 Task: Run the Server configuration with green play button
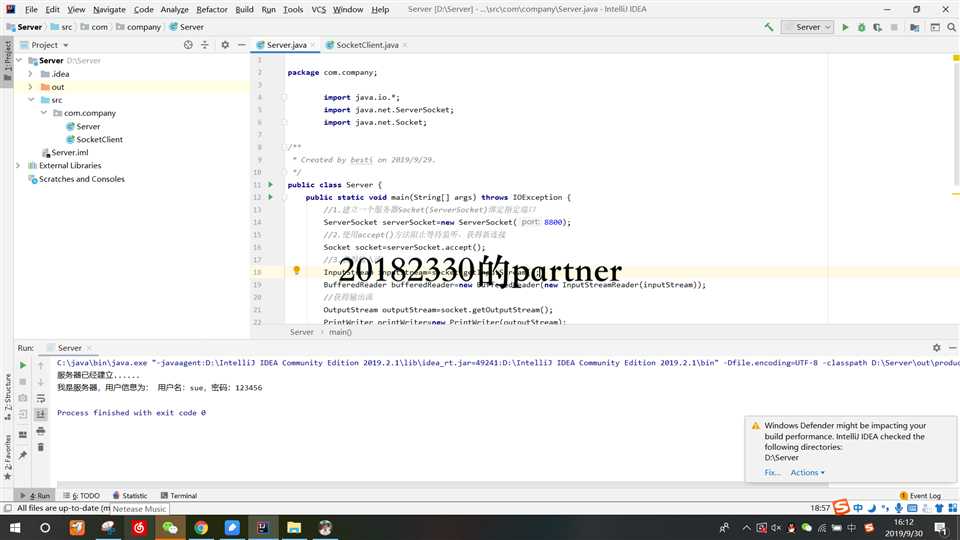click(845, 27)
